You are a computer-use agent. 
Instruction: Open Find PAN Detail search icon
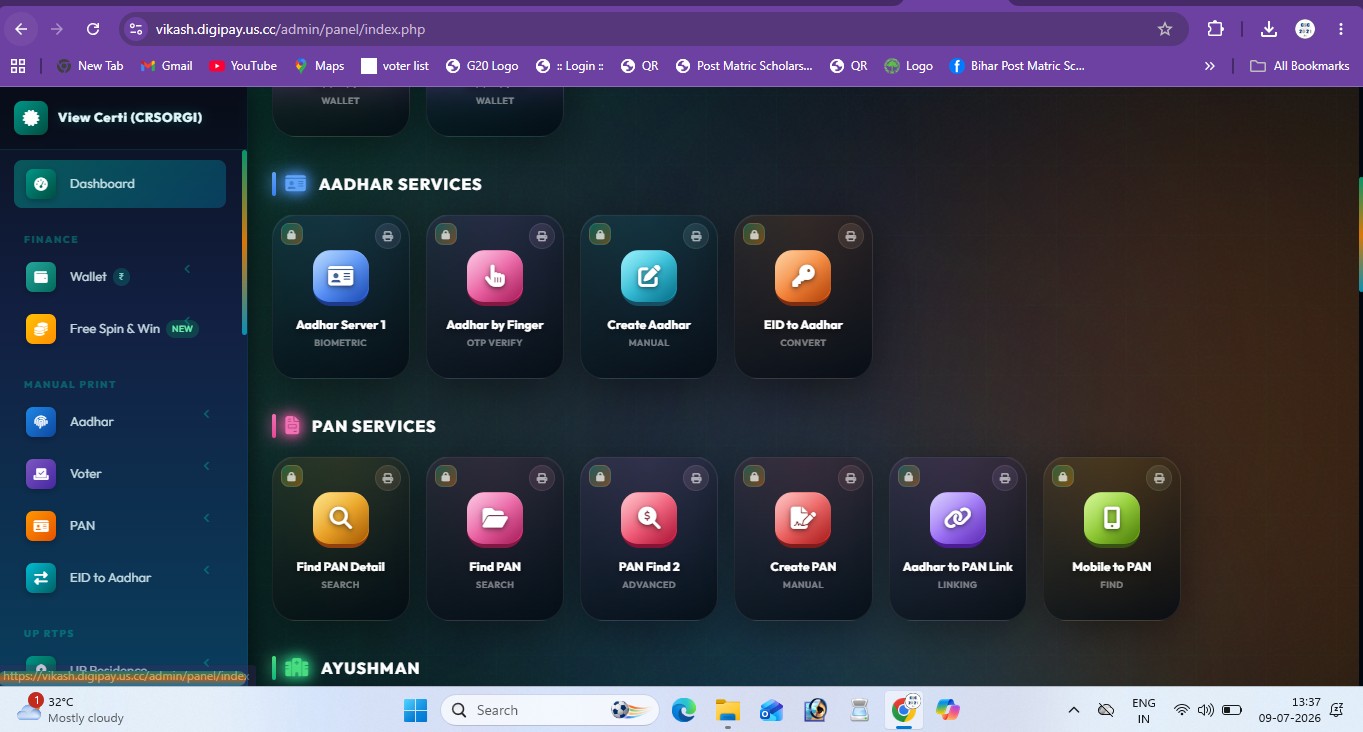[x=341, y=519]
